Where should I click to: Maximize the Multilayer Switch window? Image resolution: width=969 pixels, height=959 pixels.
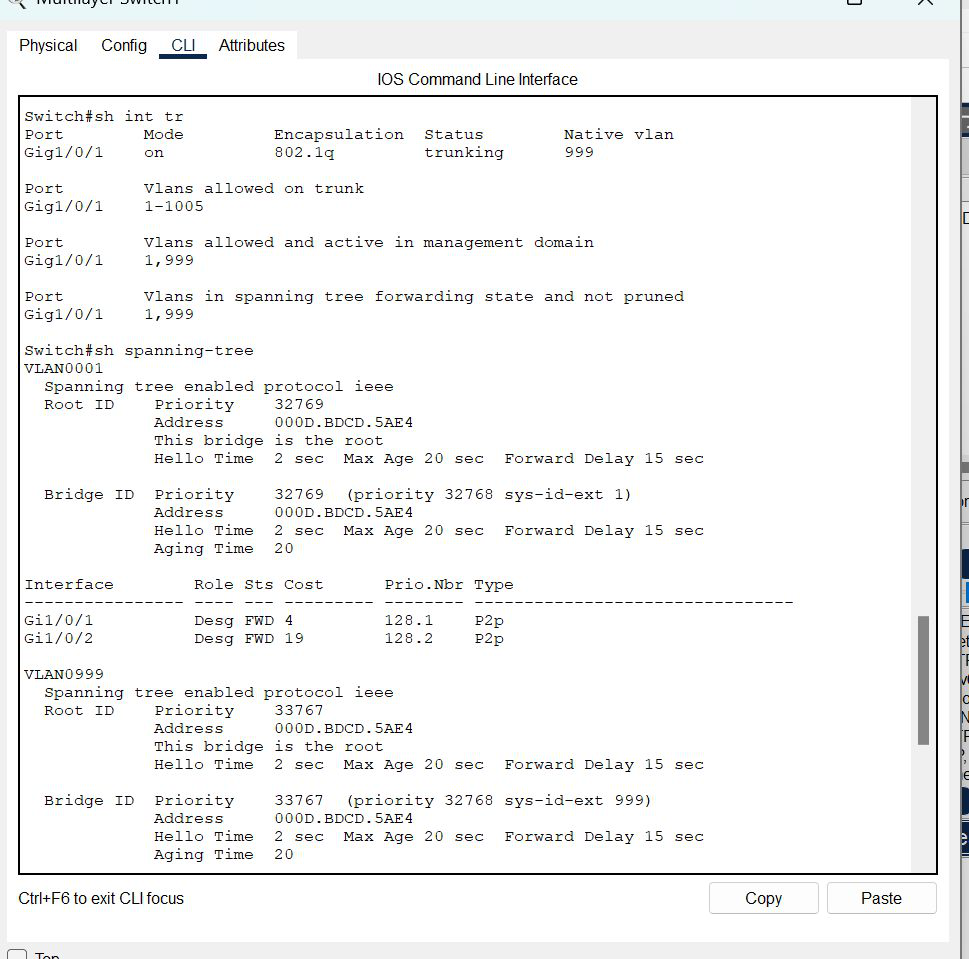click(854, 3)
